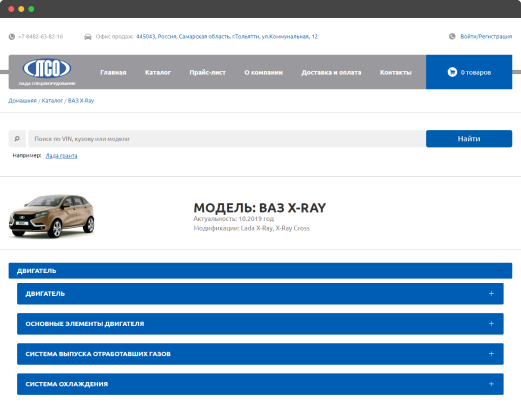This screenshot has width=521, height=403.
Task: Click the Модификации: Lada X-Ray, X-Ray Cross text
Action: click(252, 228)
